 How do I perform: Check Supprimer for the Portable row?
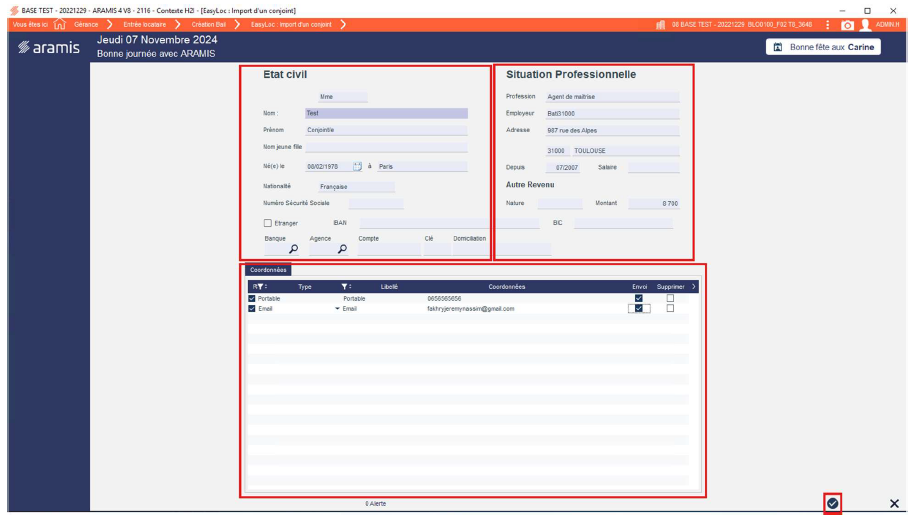pyautogui.click(x=670, y=298)
